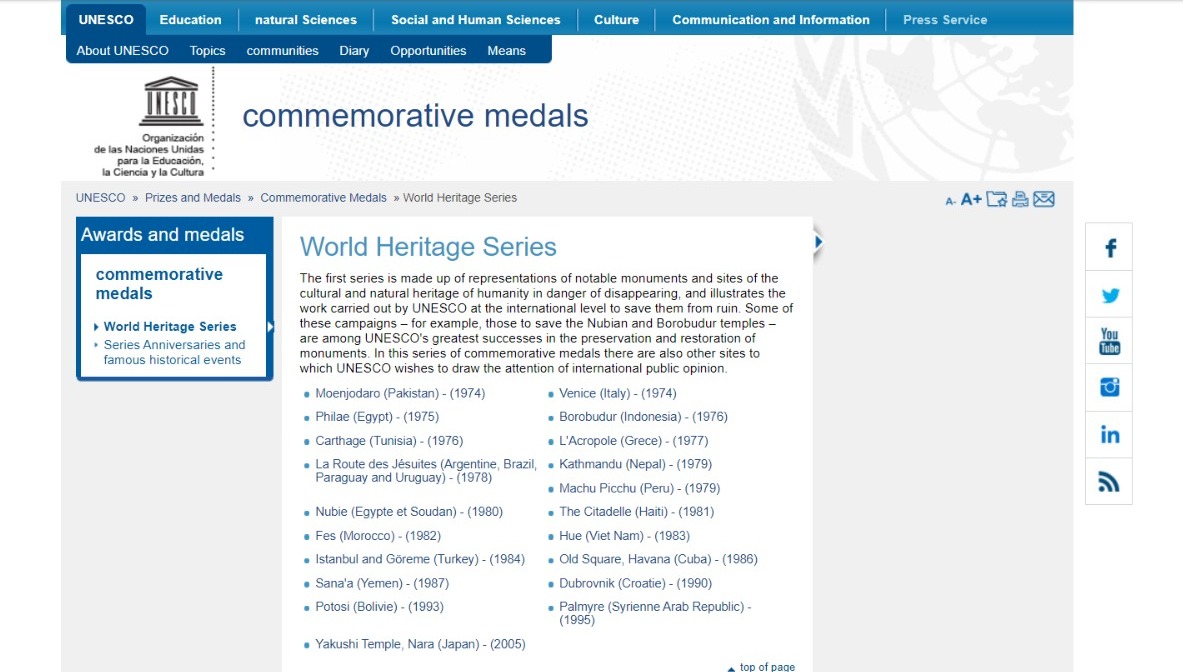Open the Means submenu item
The height and width of the screenshot is (672, 1183).
[506, 51]
